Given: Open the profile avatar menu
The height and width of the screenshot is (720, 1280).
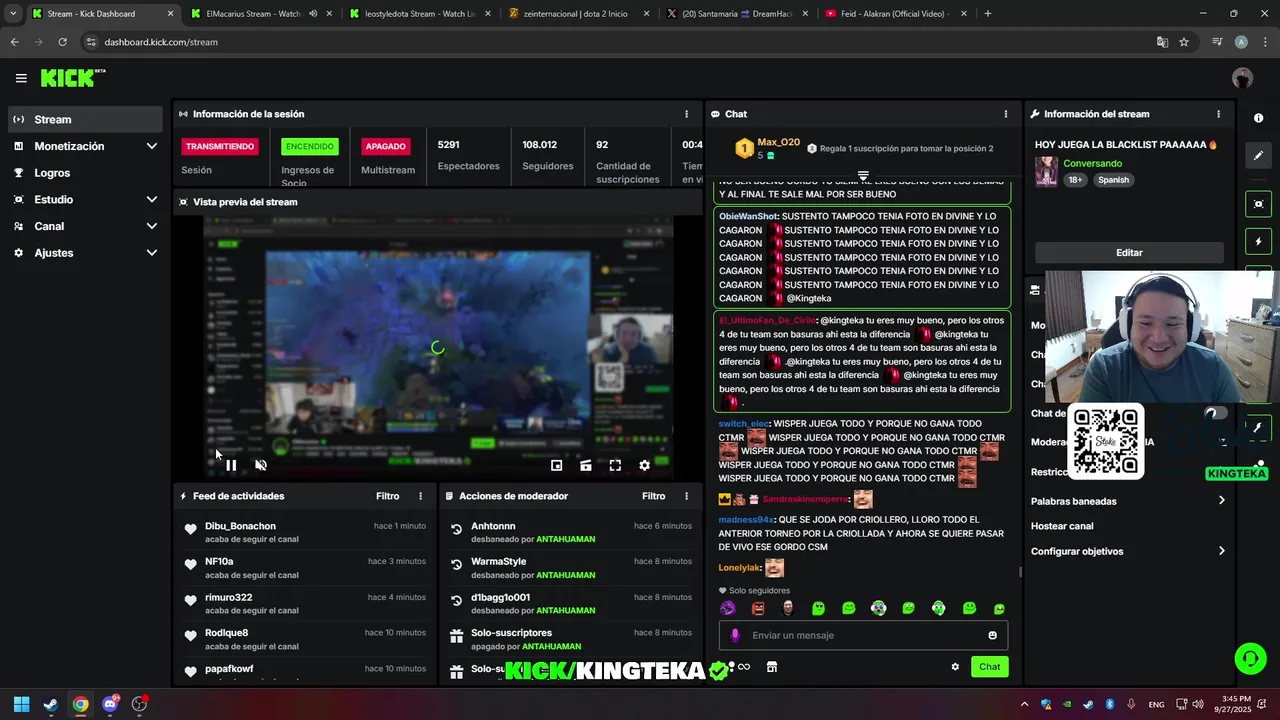Looking at the screenshot, I should 1242,78.
